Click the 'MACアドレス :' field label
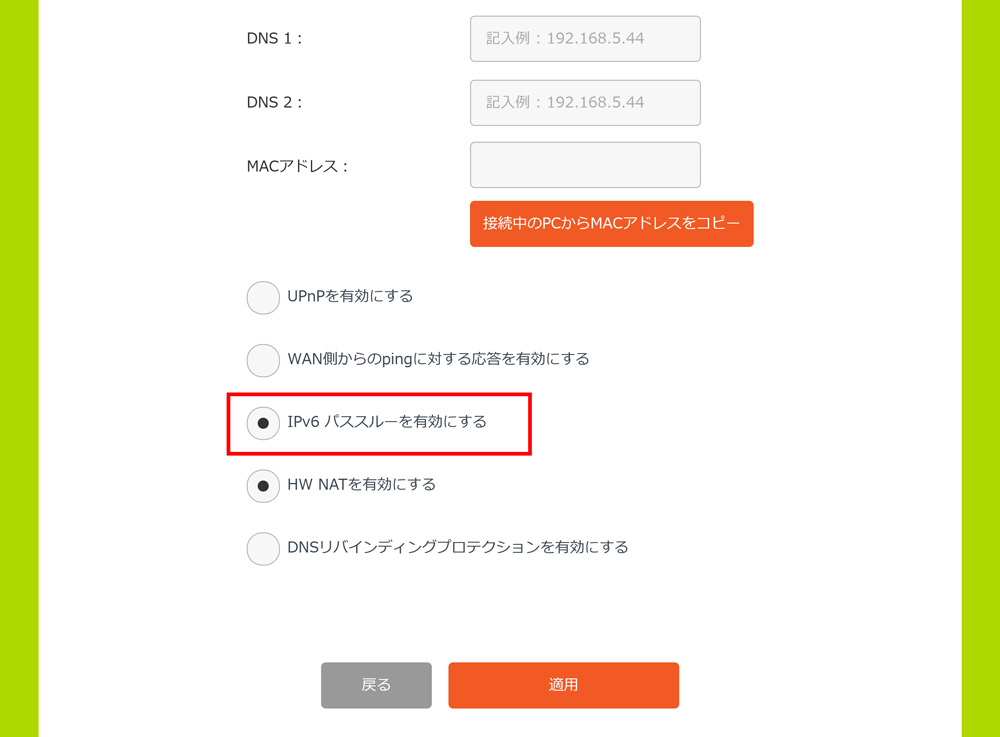Screen dimensions: 1000x737 (x=297, y=166)
